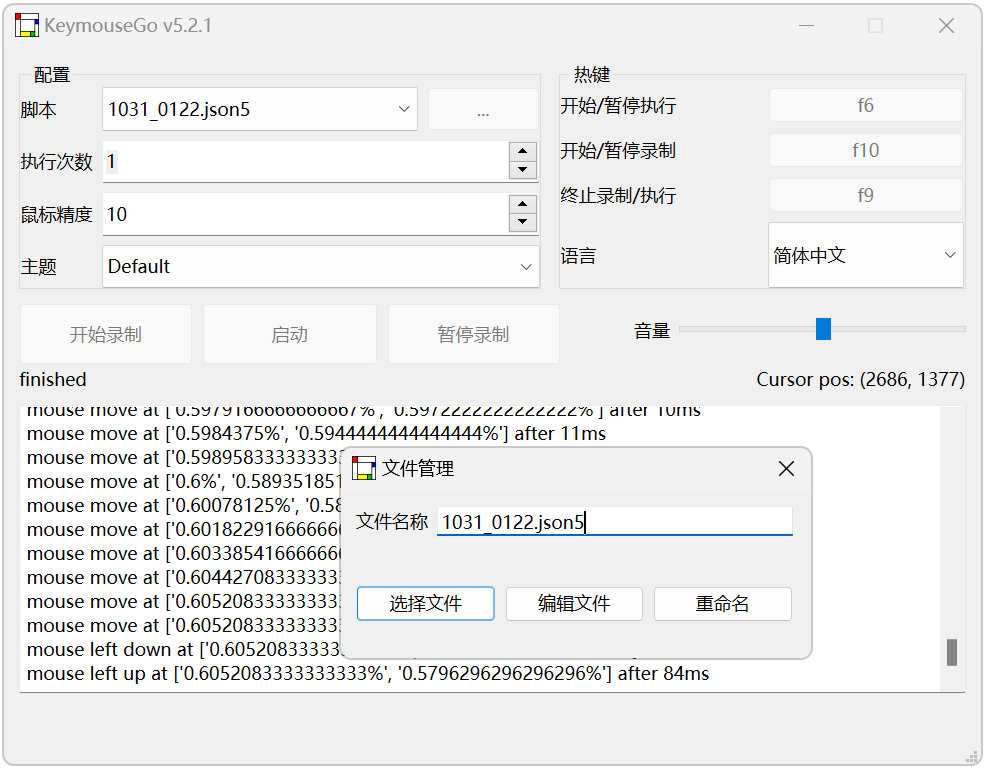Click the 暂停录制 button
Viewport: 985px width, 769px height.
(x=474, y=334)
